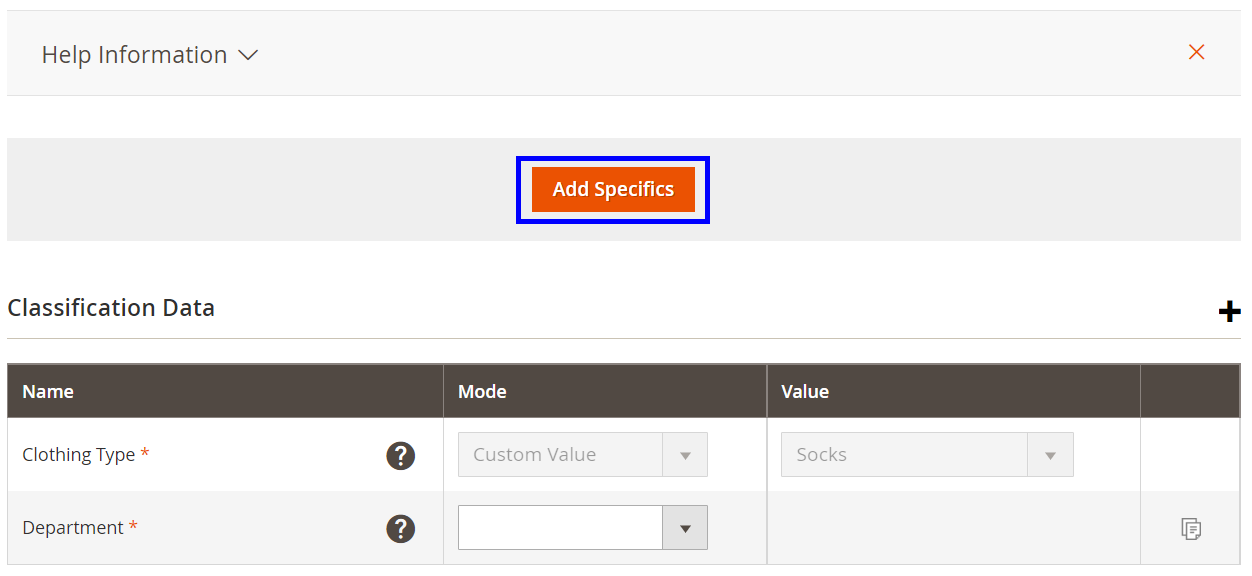Click the Classification Data heading

(x=111, y=308)
